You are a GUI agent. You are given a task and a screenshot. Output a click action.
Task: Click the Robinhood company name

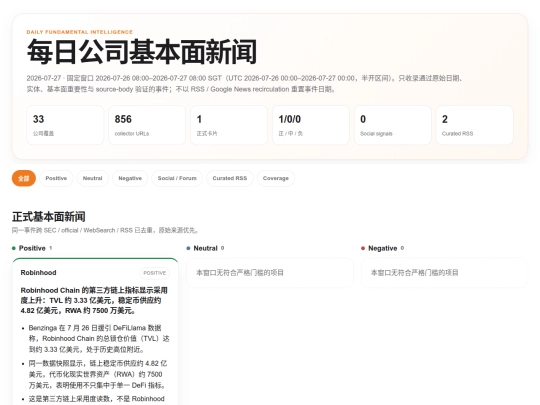pyautogui.click(x=39, y=273)
